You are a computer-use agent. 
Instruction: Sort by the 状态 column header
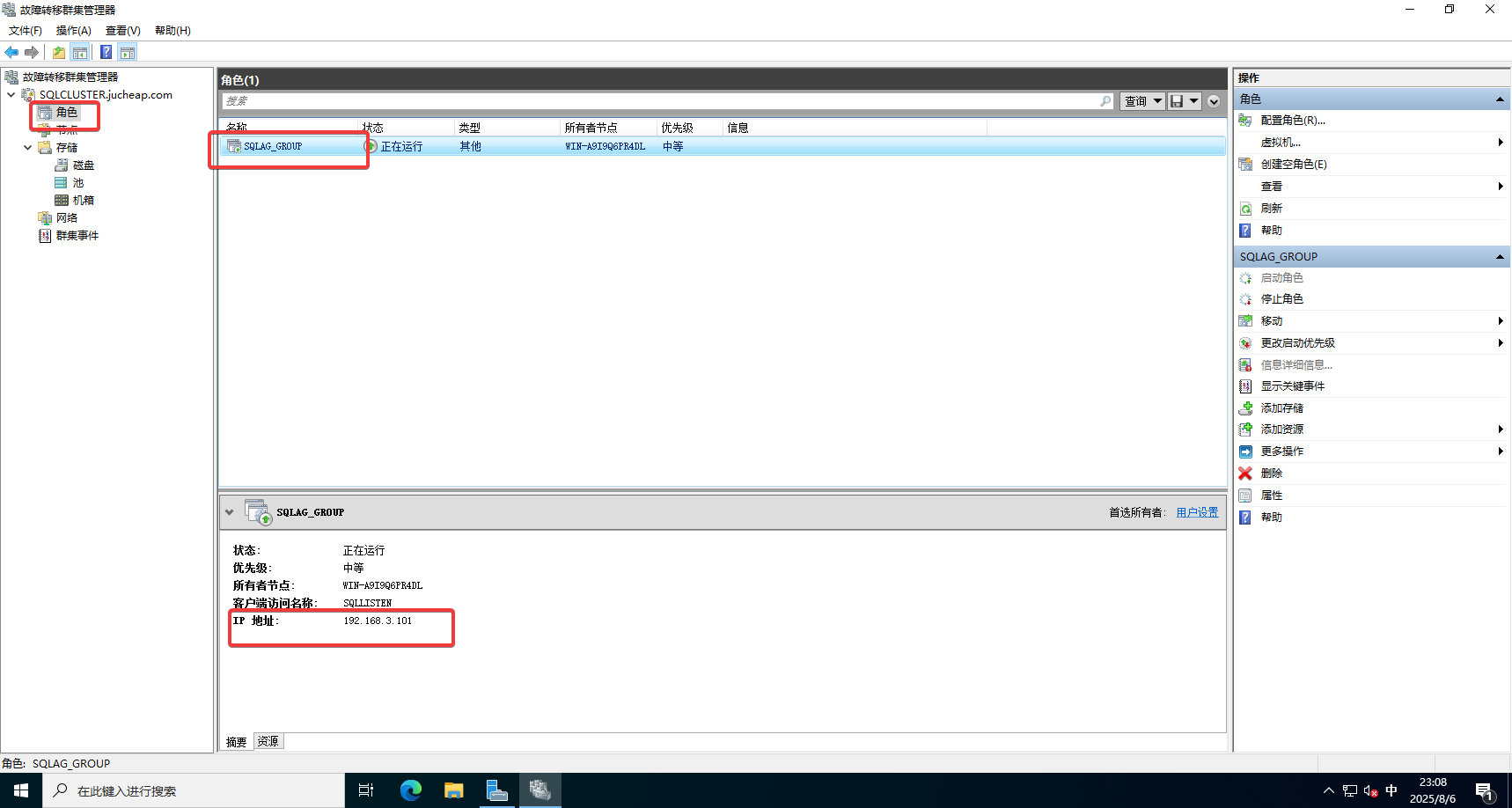pyautogui.click(x=407, y=128)
